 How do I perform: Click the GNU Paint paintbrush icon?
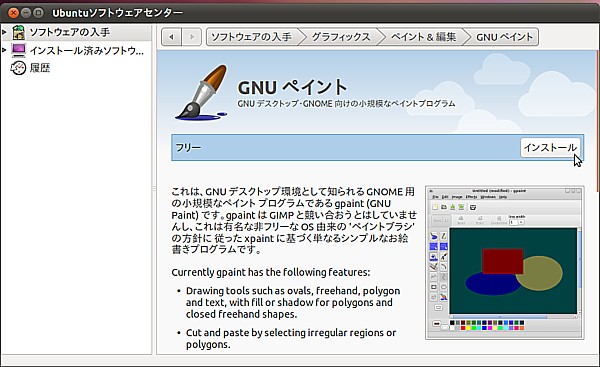pyautogui.click(x=201, y=92)
